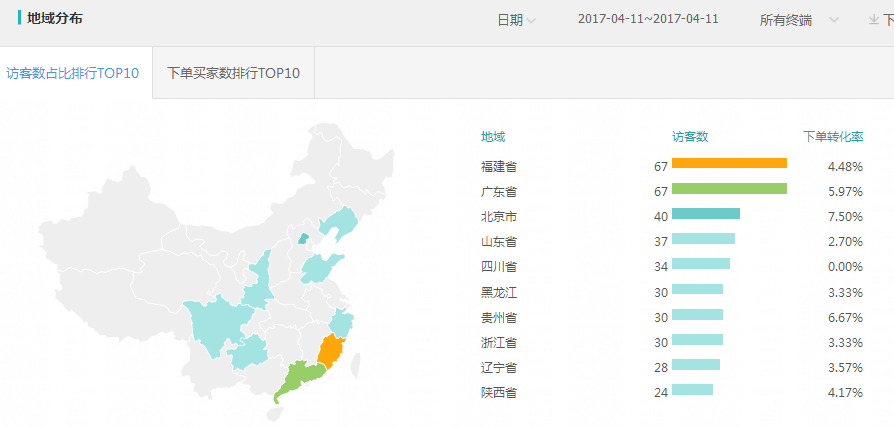Screen dimensions: 894x427
Task: Click the 4.48% conversion rate value
Action: [x=845, y=167]
